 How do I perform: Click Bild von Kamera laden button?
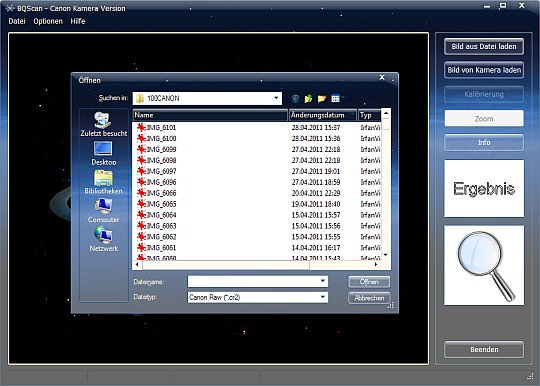pyautogui.click(x=484, y=70)
